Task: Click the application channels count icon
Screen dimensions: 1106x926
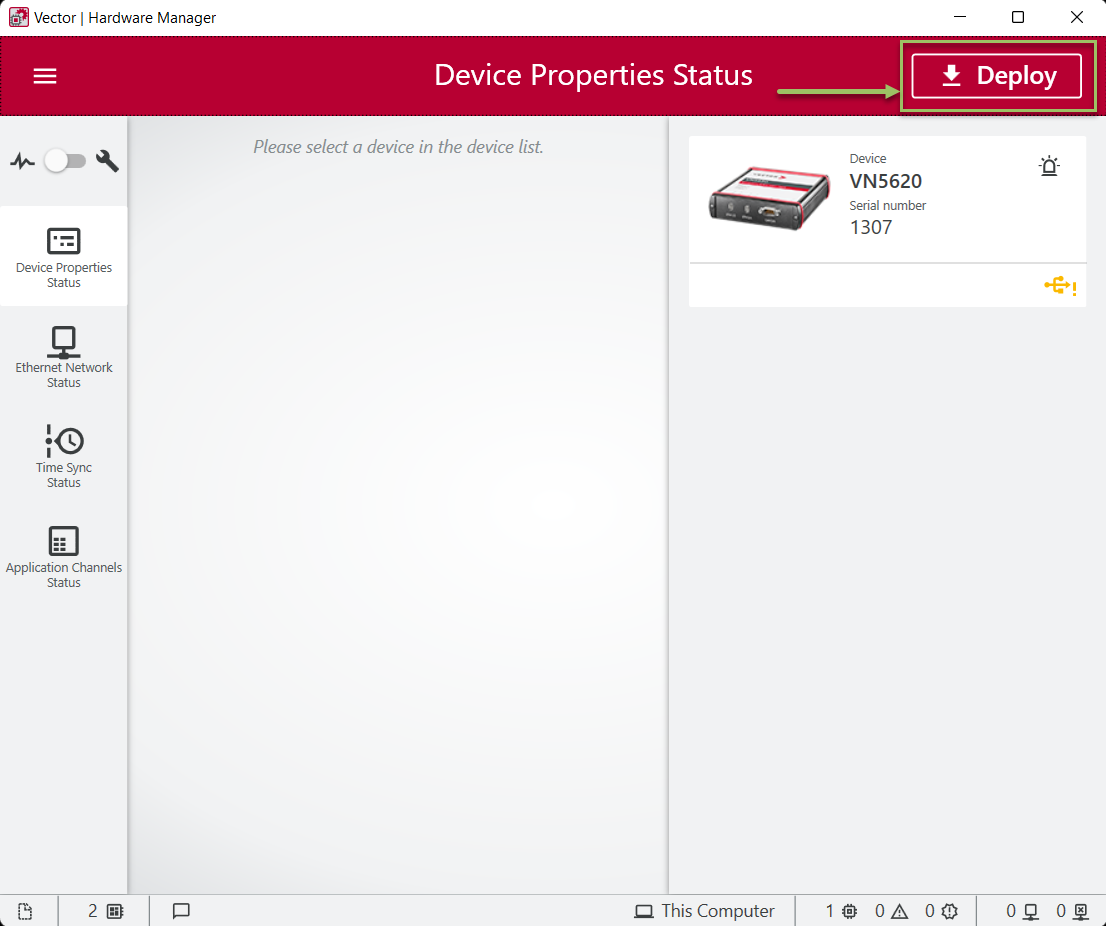Action: click(x=114, y=911)
